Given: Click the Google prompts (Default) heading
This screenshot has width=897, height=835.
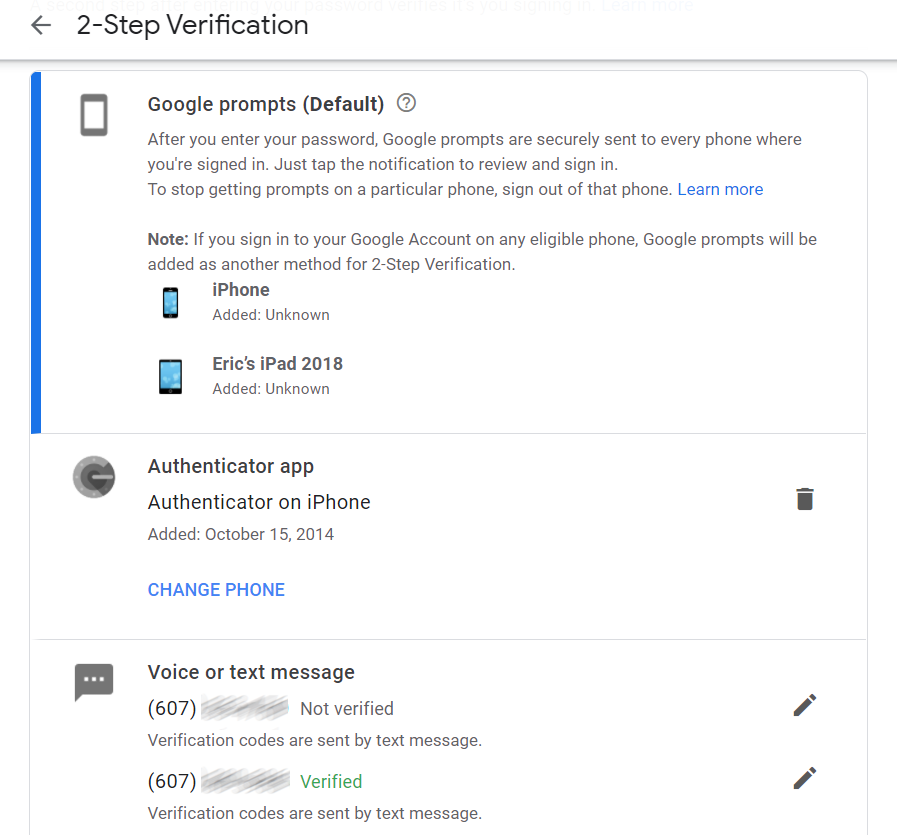Looking at the screenshot, I should (266, 104).
